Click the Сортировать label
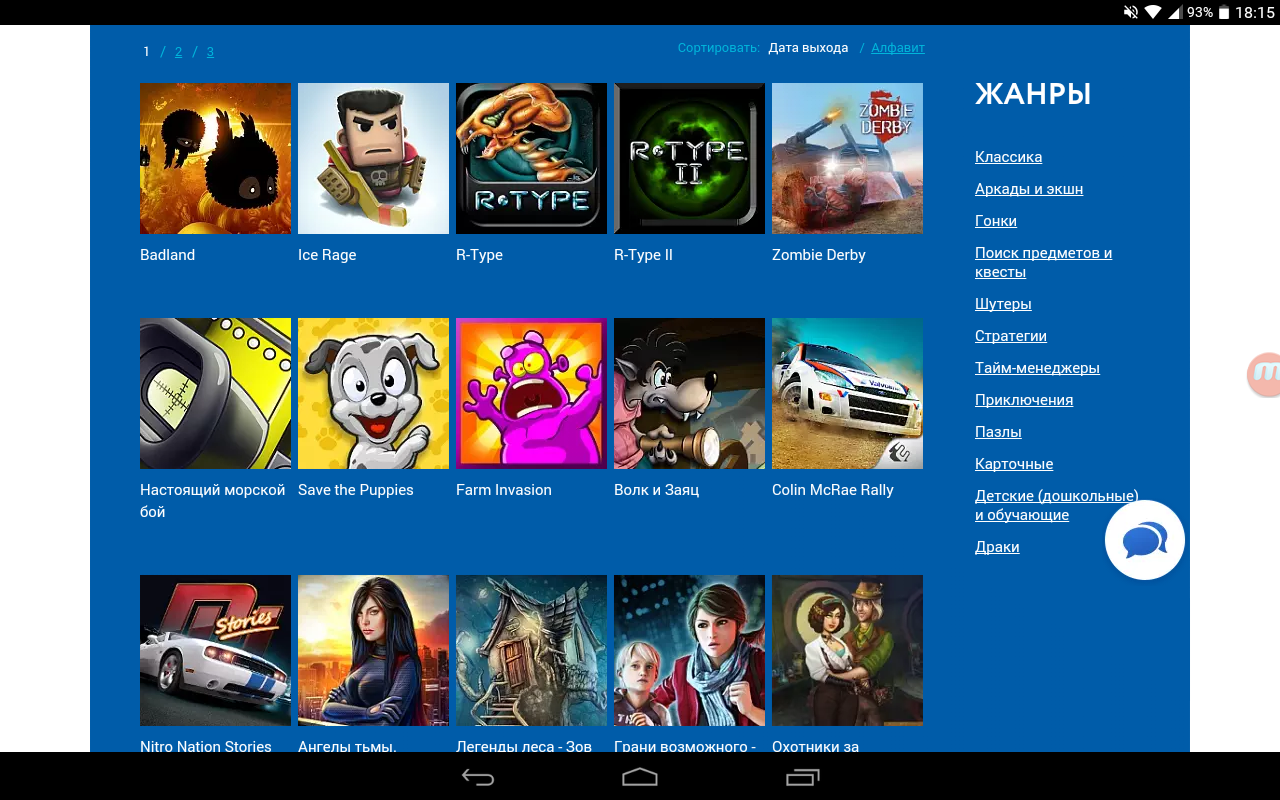The image size is (1280, 800). (x=718, y=48)
